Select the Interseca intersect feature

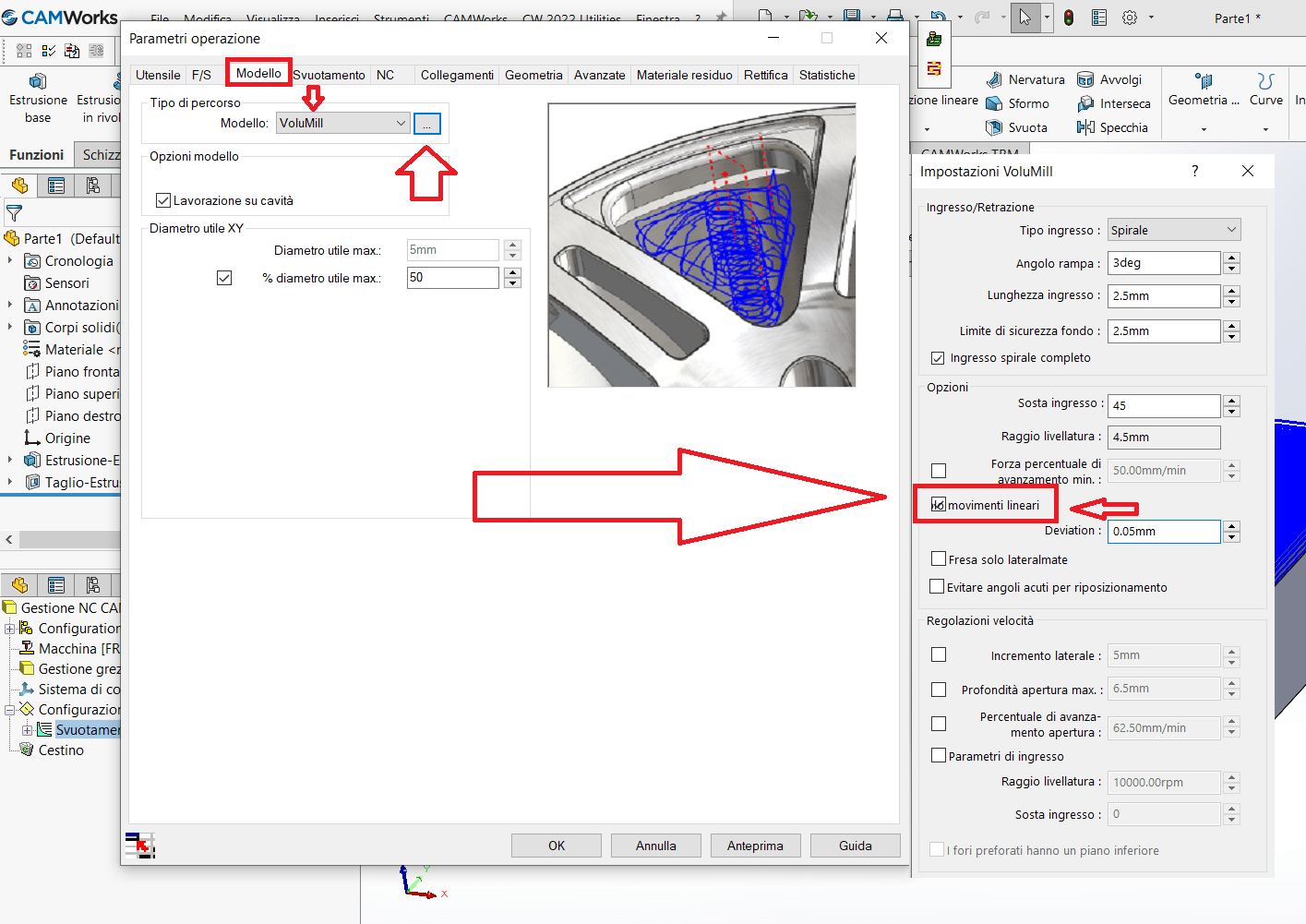[x=1114, y=103]
